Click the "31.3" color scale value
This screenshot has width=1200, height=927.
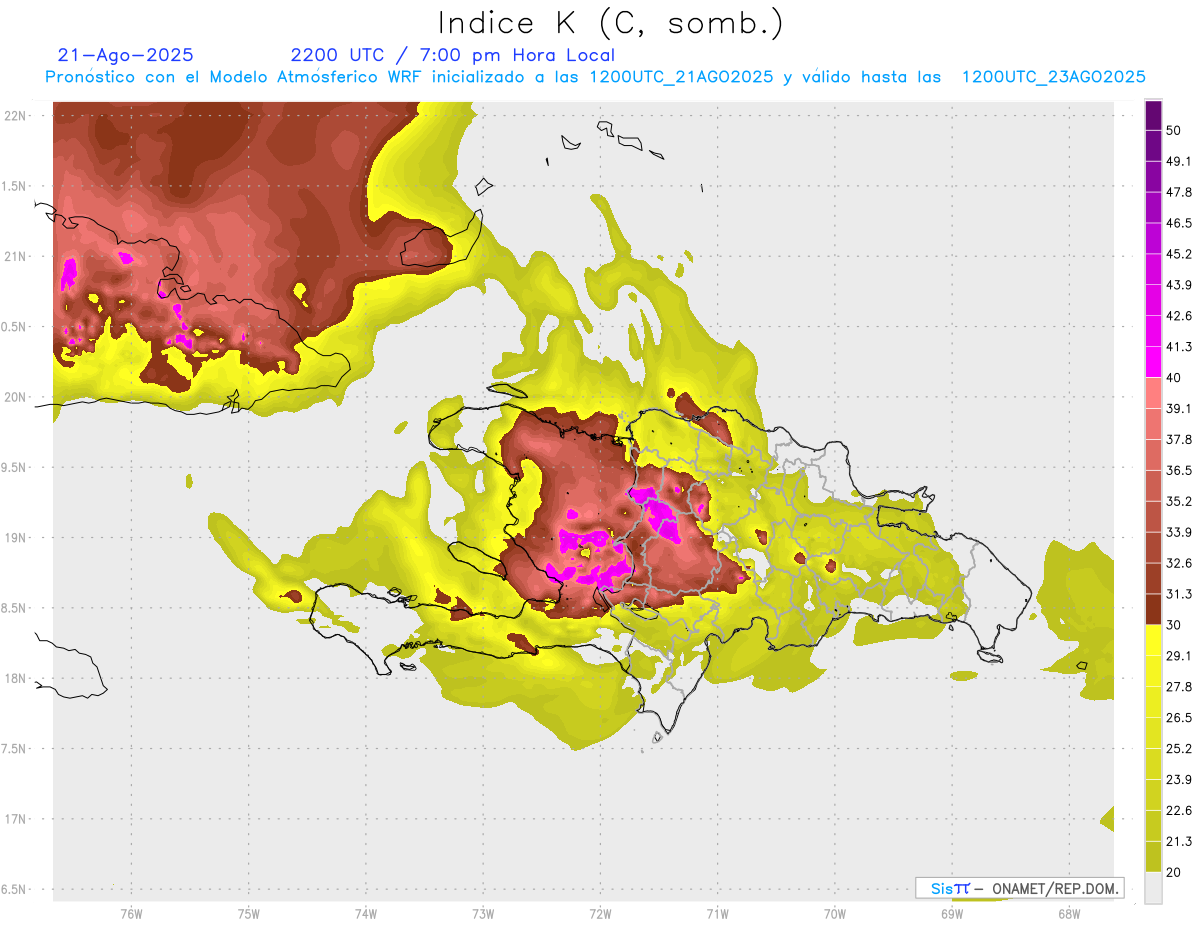click(1180, 594)
